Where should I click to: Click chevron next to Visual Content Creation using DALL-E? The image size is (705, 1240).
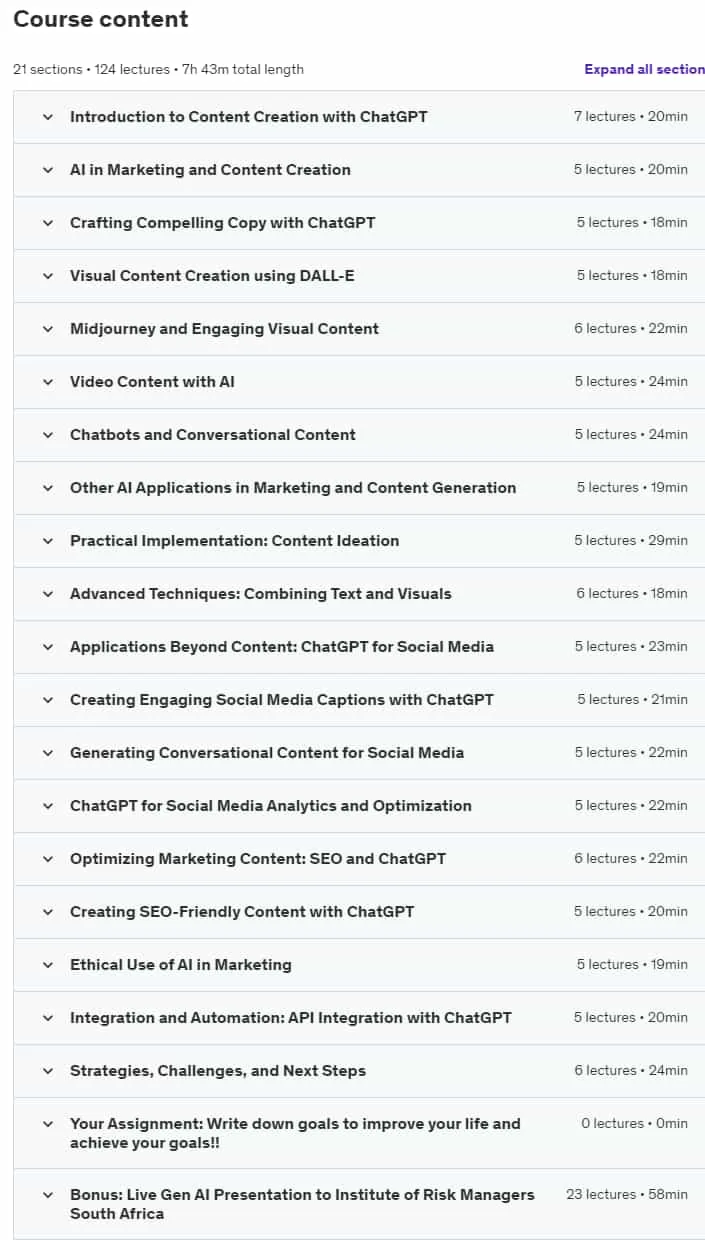47,276
